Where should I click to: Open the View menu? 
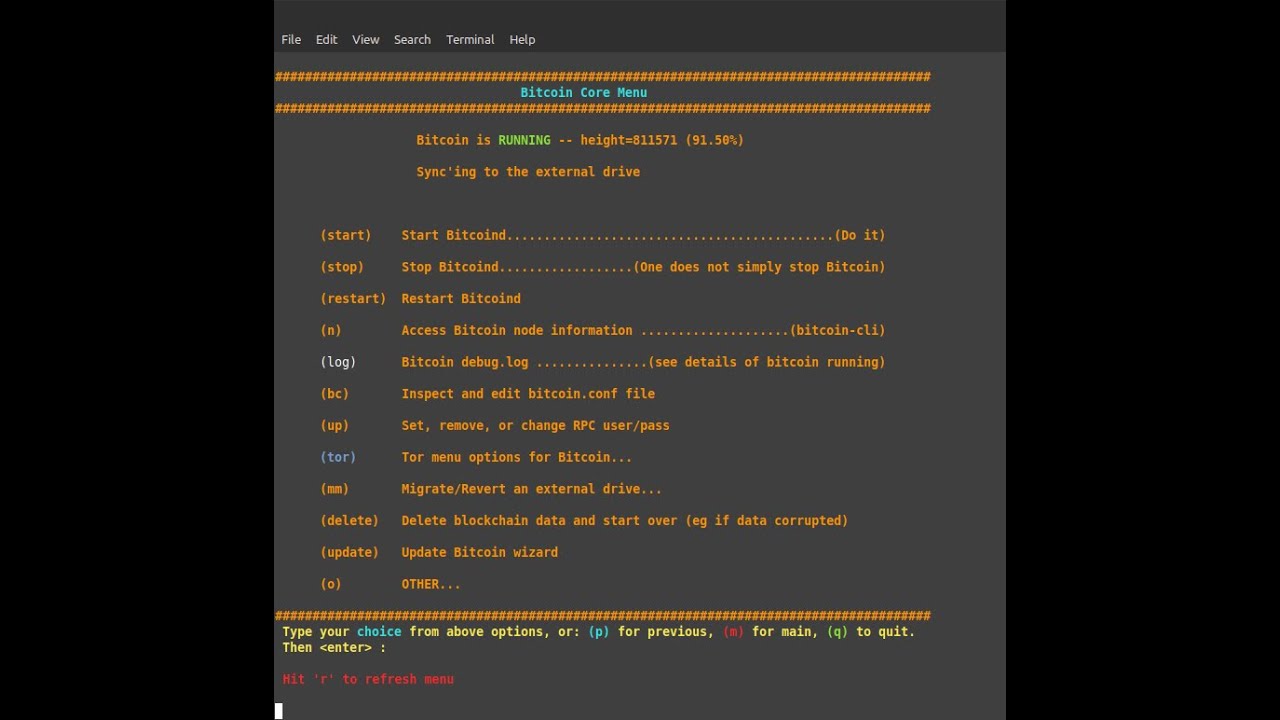click(365, 40)
